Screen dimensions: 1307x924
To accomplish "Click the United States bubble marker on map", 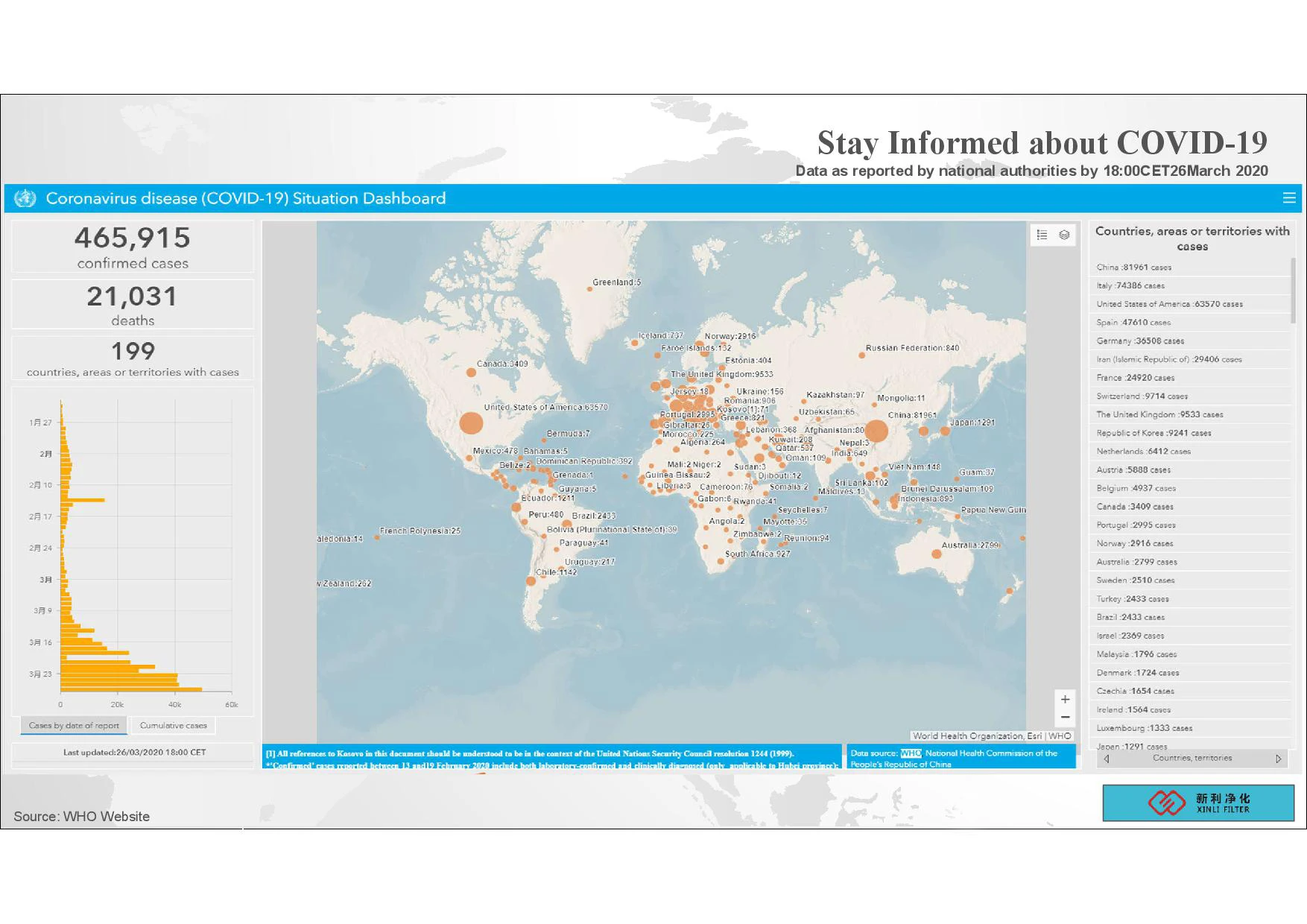I will 471,423.
